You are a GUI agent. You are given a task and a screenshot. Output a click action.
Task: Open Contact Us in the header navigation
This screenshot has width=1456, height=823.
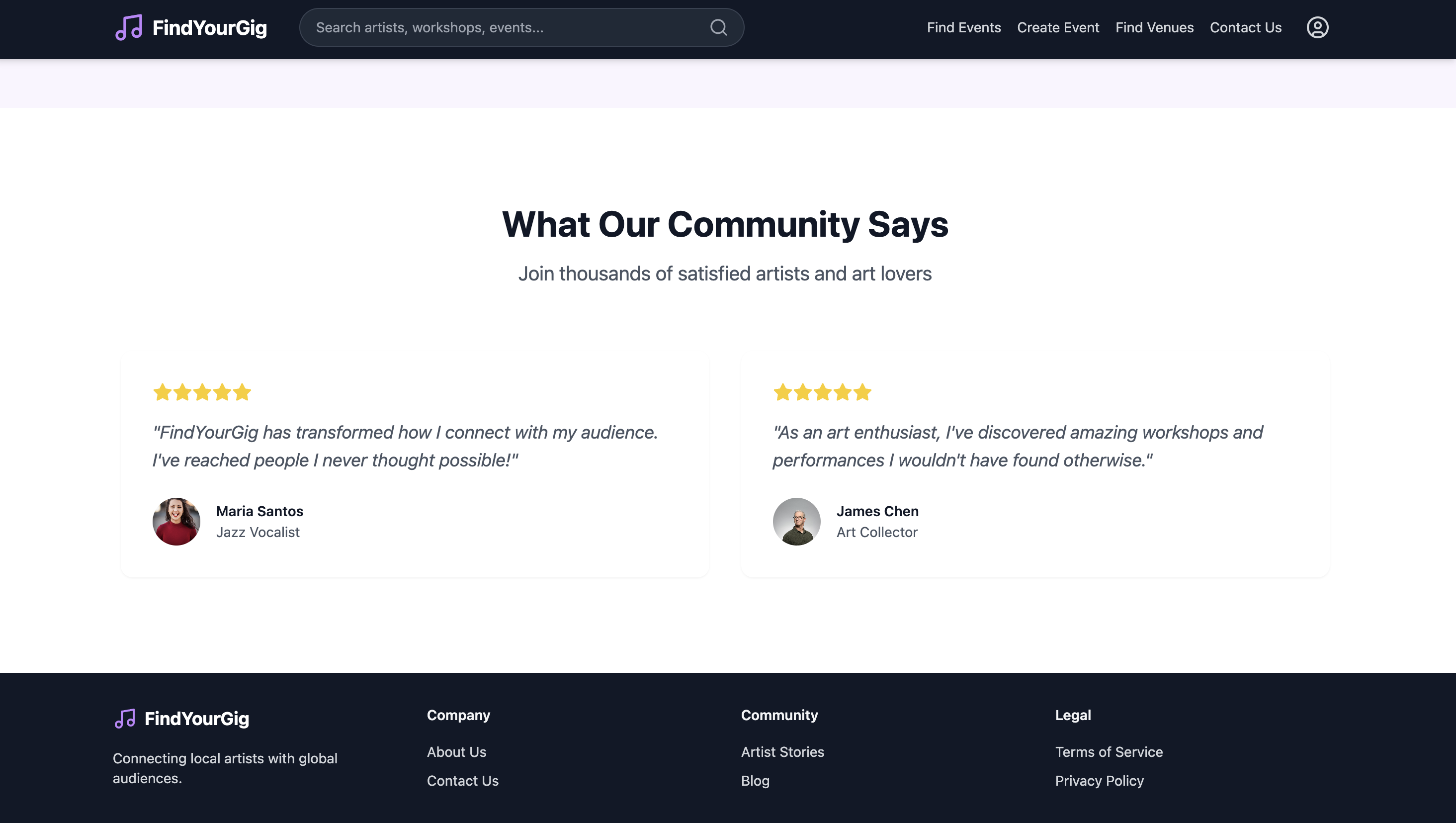1245,27
